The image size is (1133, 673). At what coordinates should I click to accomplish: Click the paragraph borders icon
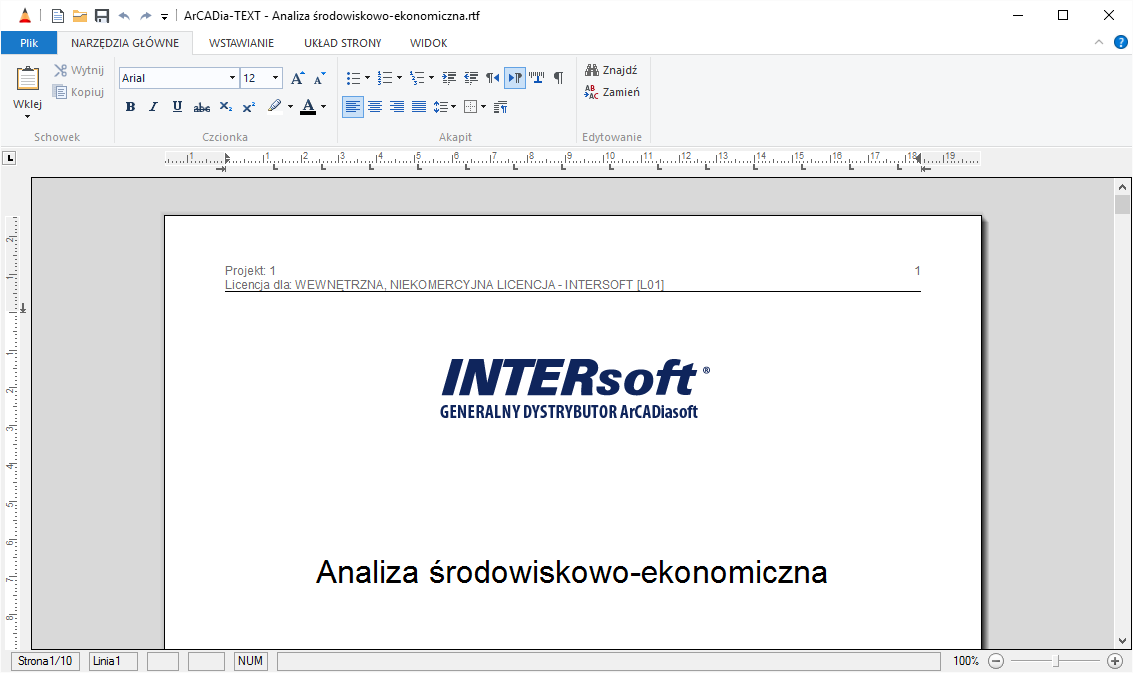pyautogui.click(x=470, y=107)
